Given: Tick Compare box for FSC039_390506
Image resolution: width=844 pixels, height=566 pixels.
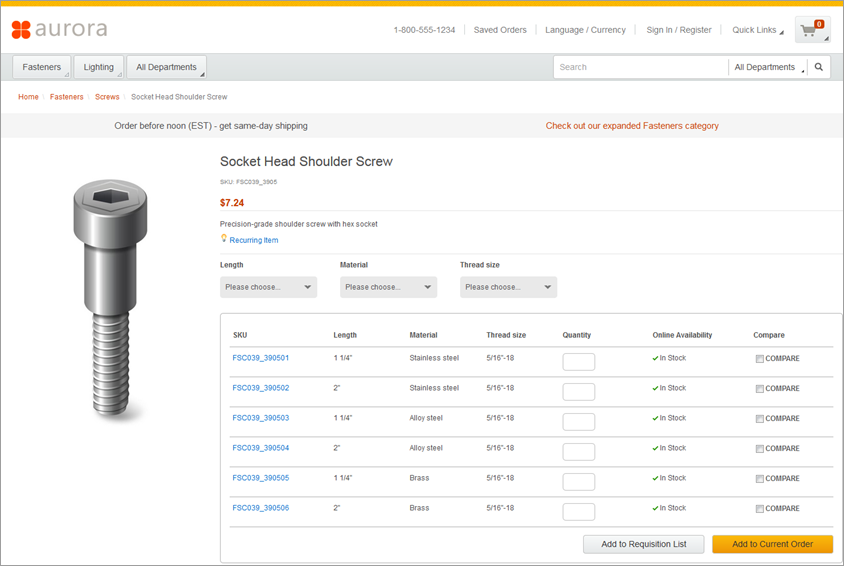Looking at the screenshot, I should [x=760, y=509].
